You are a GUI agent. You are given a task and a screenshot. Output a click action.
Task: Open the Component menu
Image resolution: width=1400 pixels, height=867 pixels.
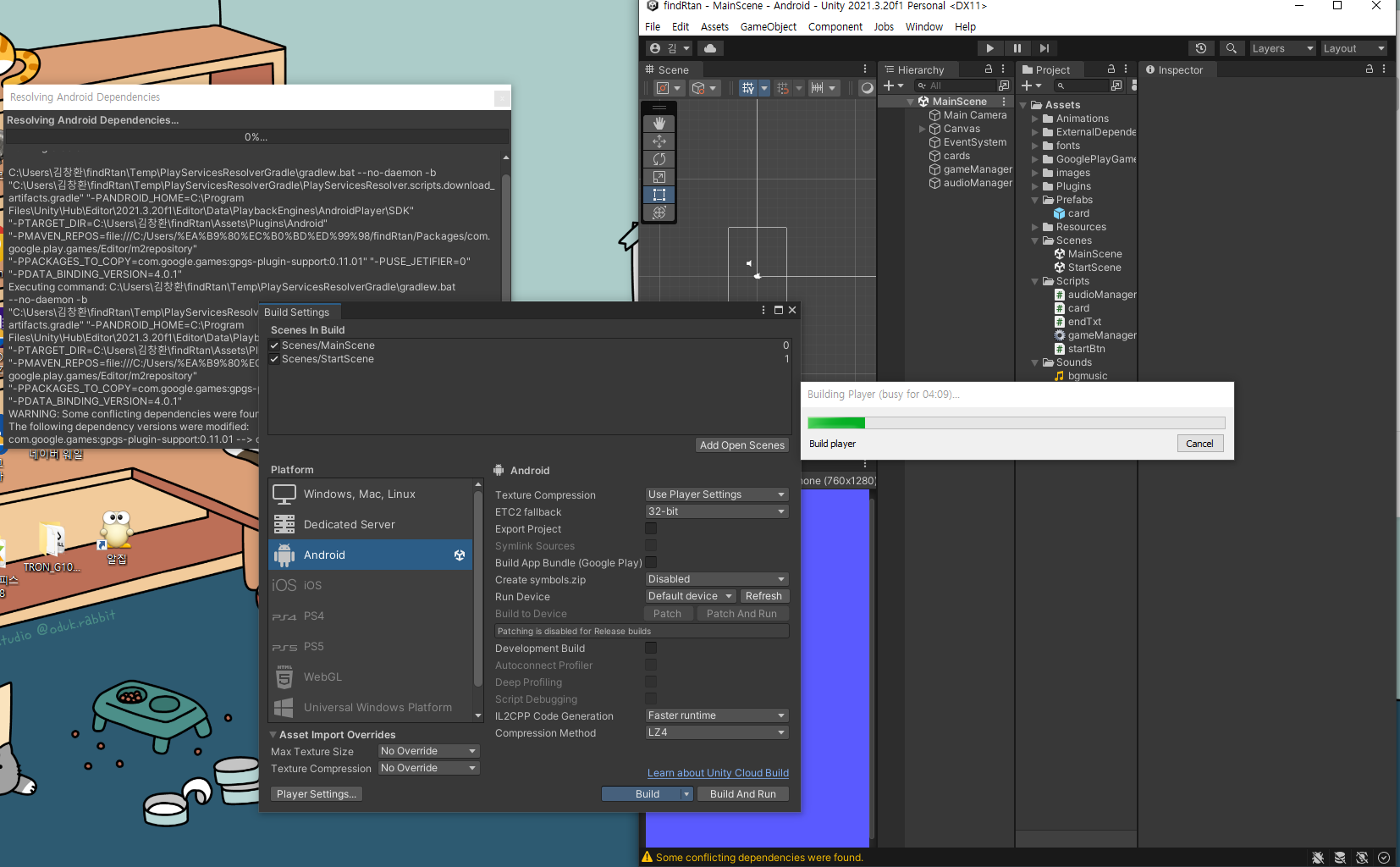tap(835, 26)
